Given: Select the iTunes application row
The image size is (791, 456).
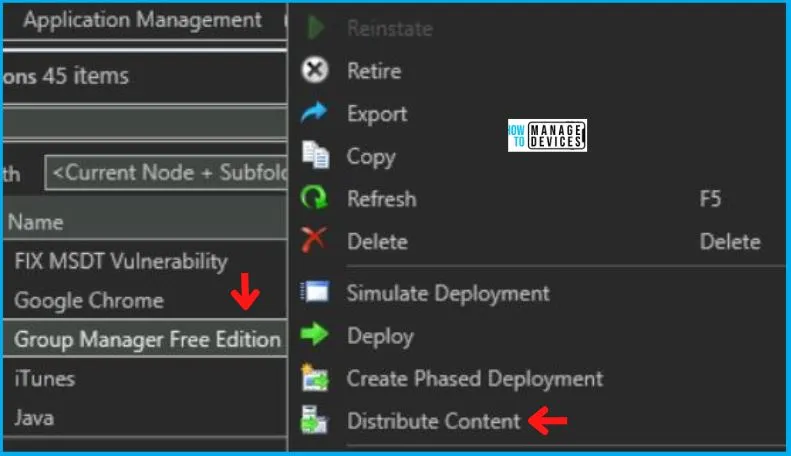Looking at the screenshot, I should pyautogui.click(x=44, y=379).
